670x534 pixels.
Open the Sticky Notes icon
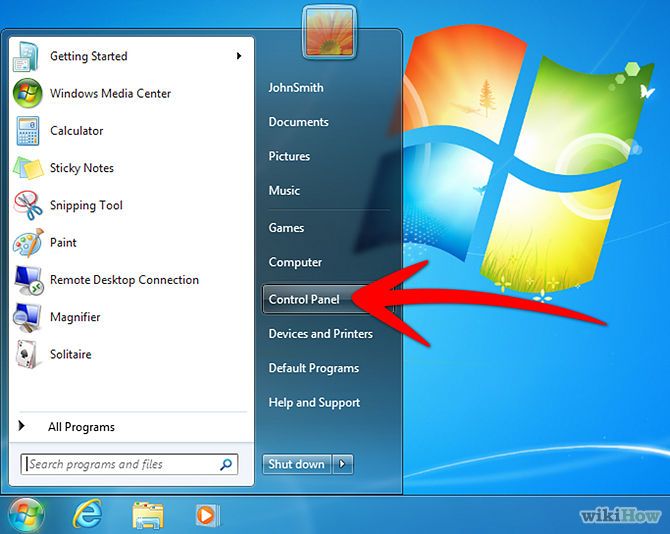[x=28, y=168]
